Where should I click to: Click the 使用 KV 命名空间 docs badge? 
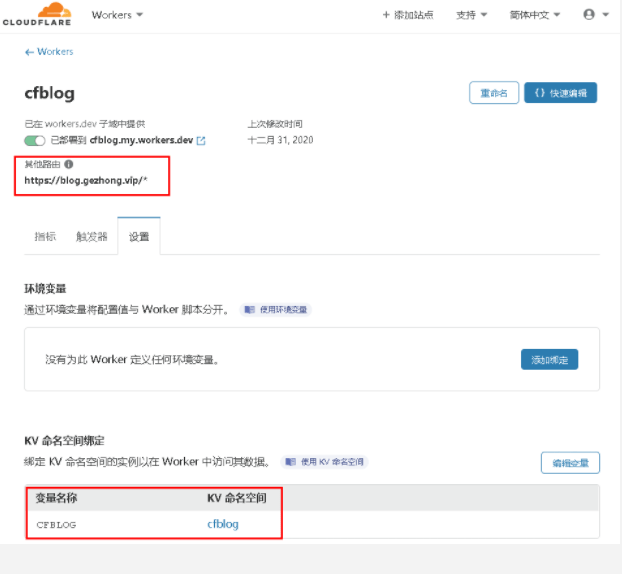pos(324,462)
